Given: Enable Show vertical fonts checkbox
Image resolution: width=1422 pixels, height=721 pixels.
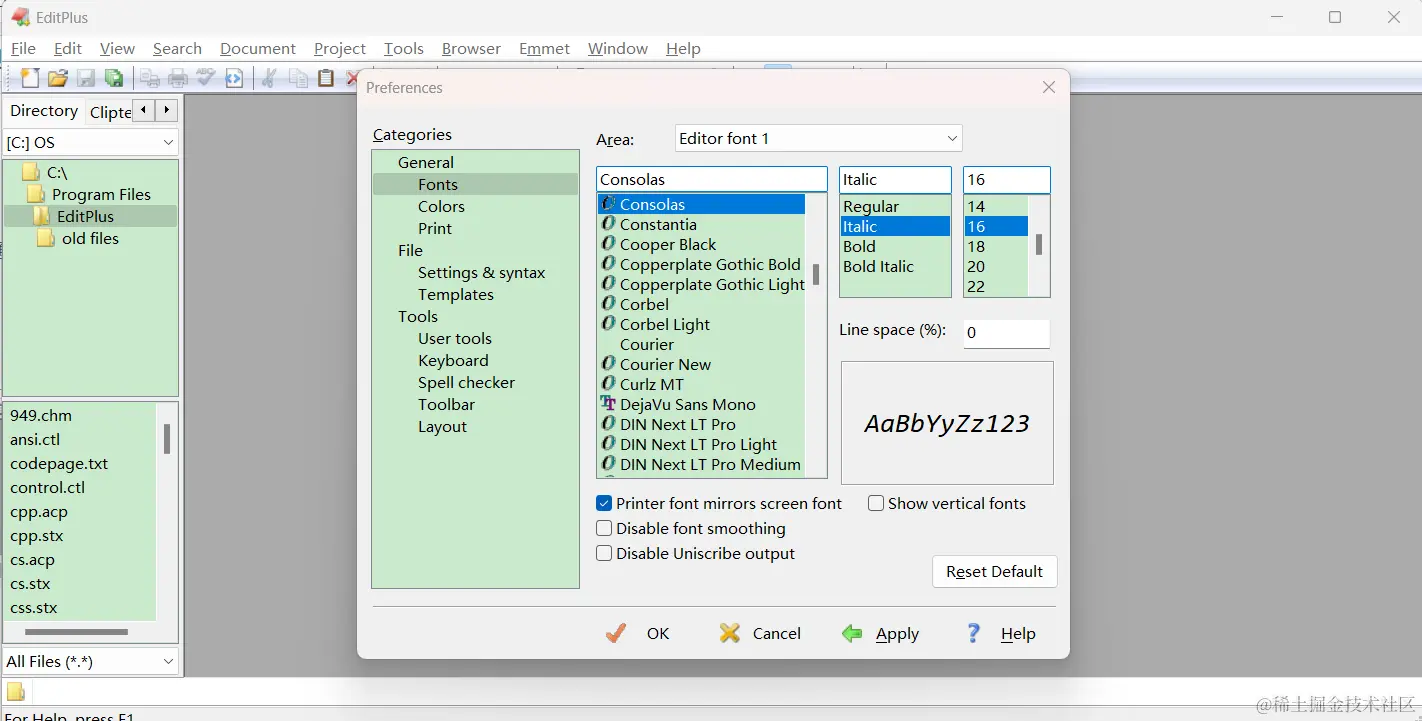Looking at the screenshot, I should [876, 504].
